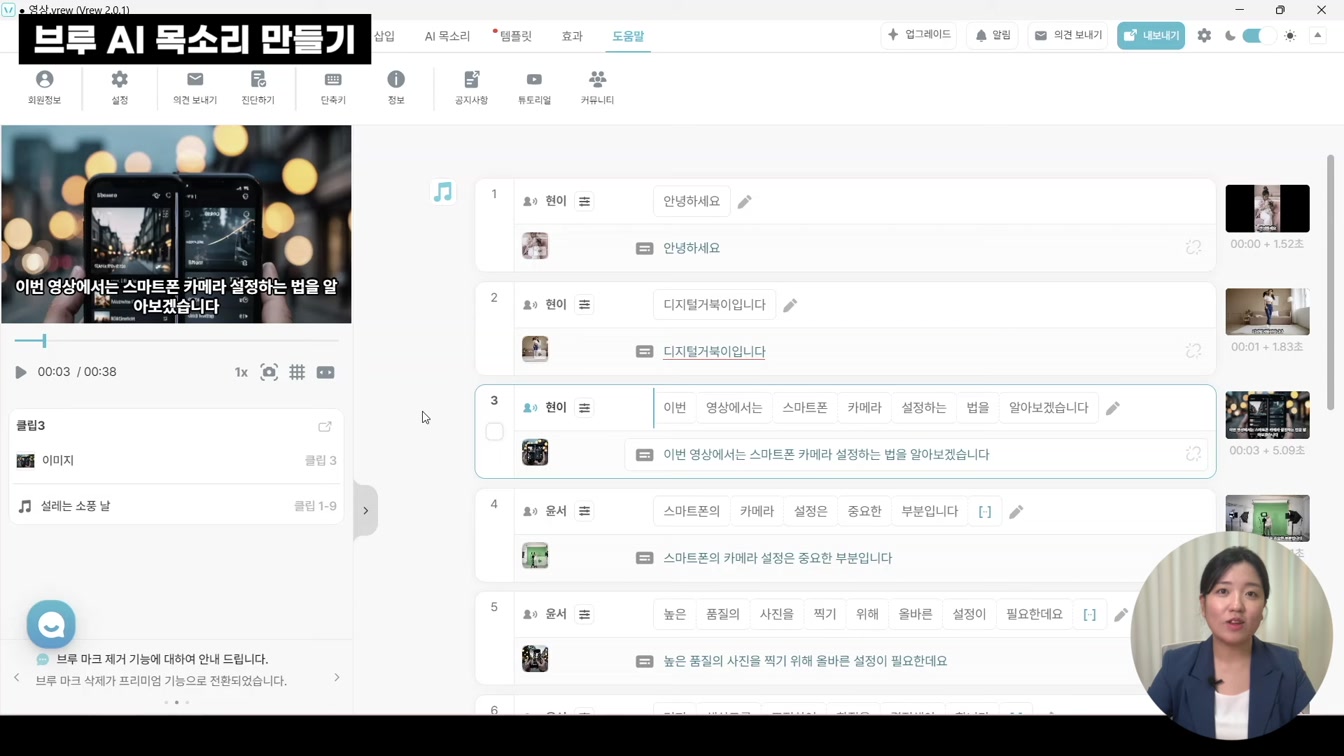
Task: Select the clip 3 thumbnail at 00:03
Action: [1267, 415]
